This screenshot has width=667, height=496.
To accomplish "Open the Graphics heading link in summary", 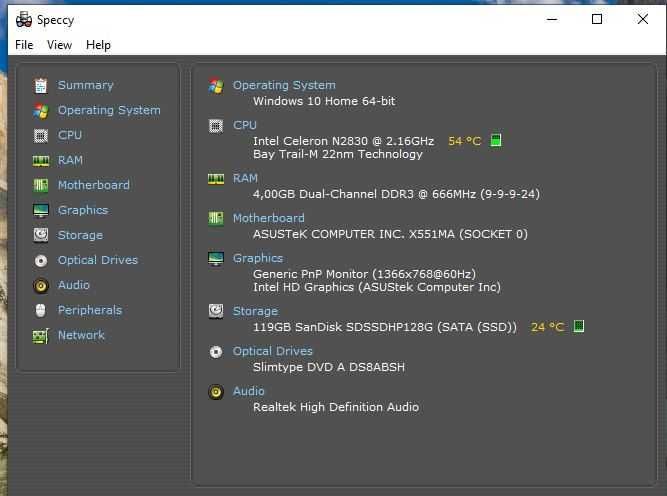I will 258,258.
